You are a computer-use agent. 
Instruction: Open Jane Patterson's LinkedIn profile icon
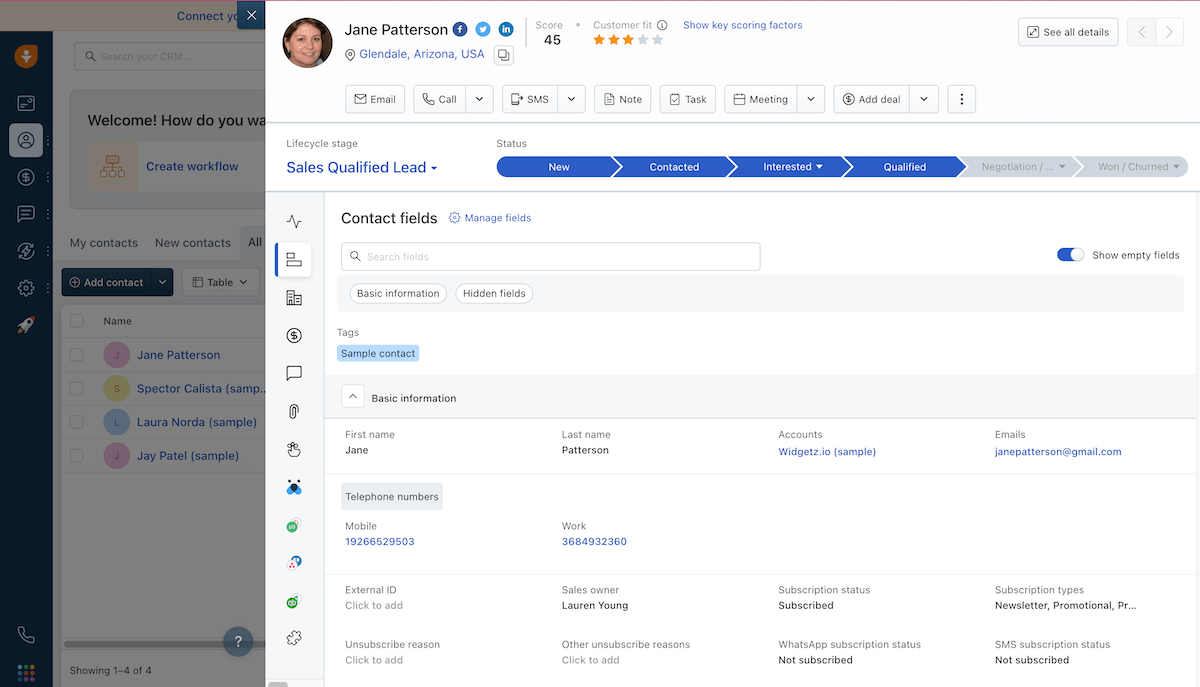(506, 30)
